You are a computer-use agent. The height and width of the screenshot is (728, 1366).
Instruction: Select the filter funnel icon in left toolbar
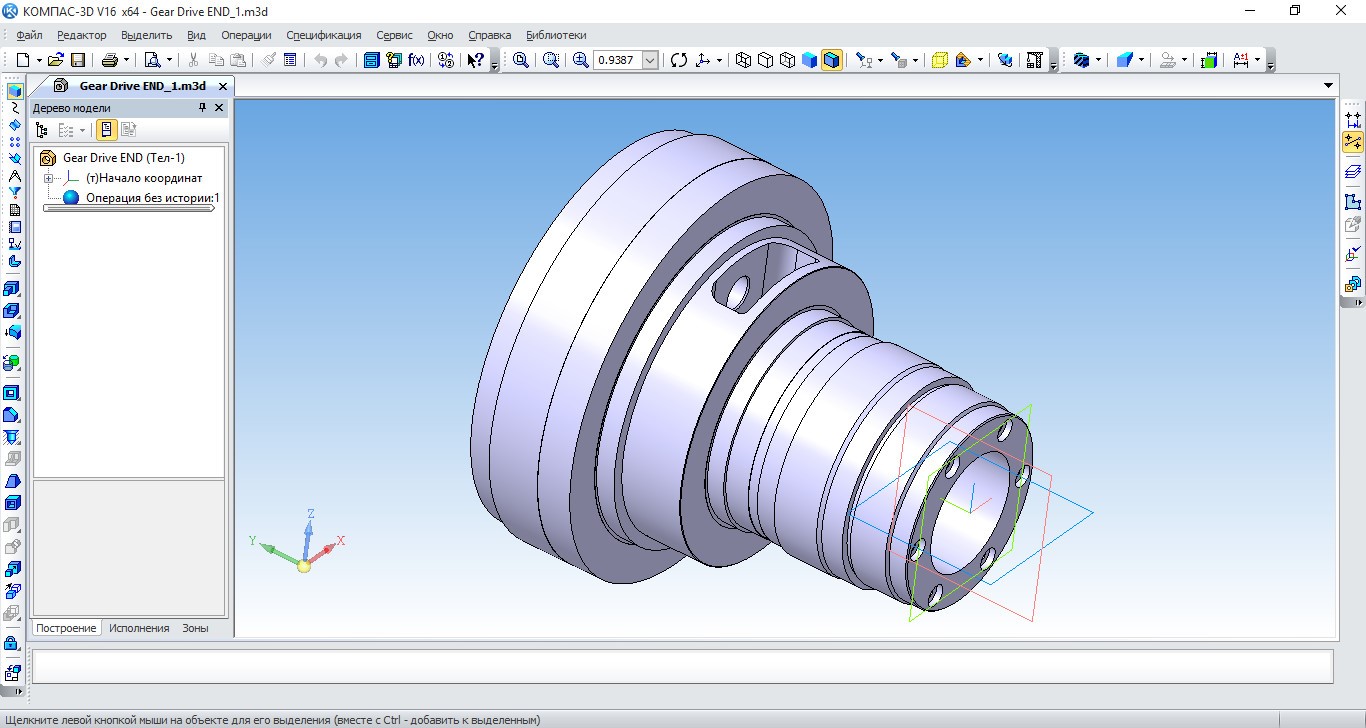tap(14, 192)
